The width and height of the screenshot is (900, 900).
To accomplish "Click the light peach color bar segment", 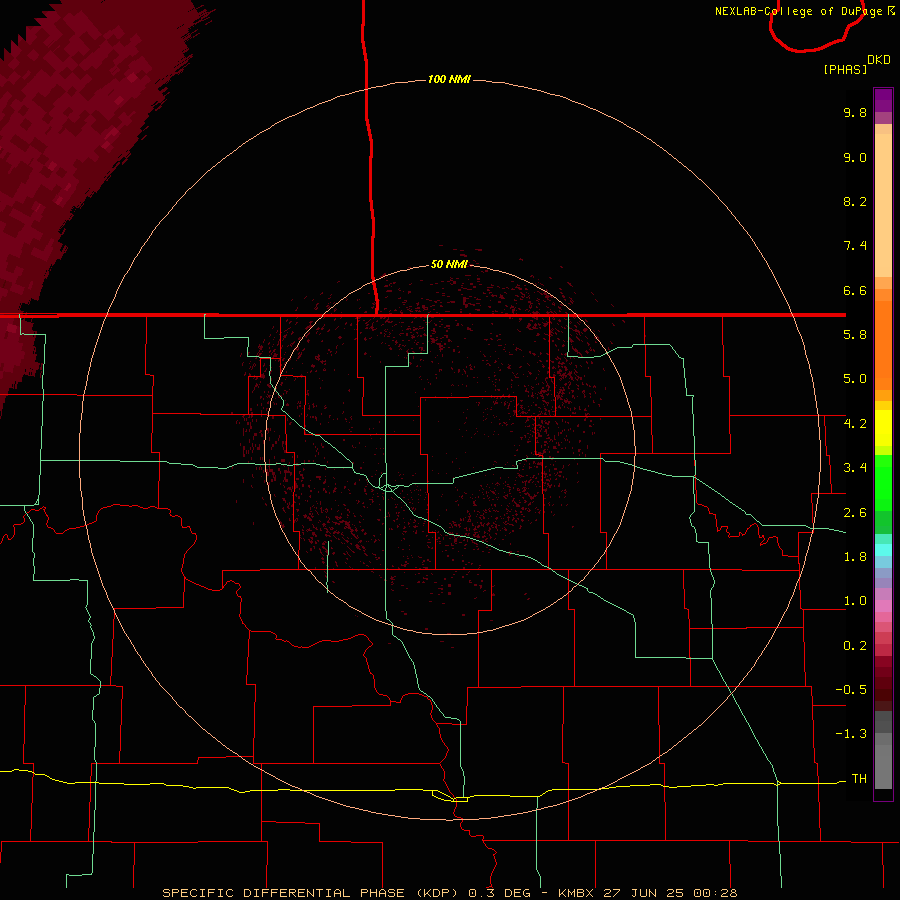I will pyautogui.click(x=883, y=205).
